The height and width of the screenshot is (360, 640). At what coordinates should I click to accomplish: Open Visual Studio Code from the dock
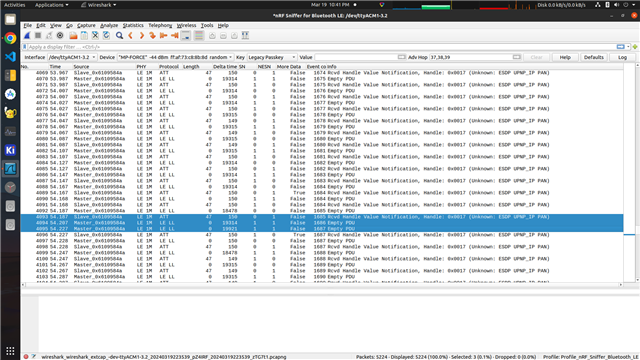[x=10, y=57]
